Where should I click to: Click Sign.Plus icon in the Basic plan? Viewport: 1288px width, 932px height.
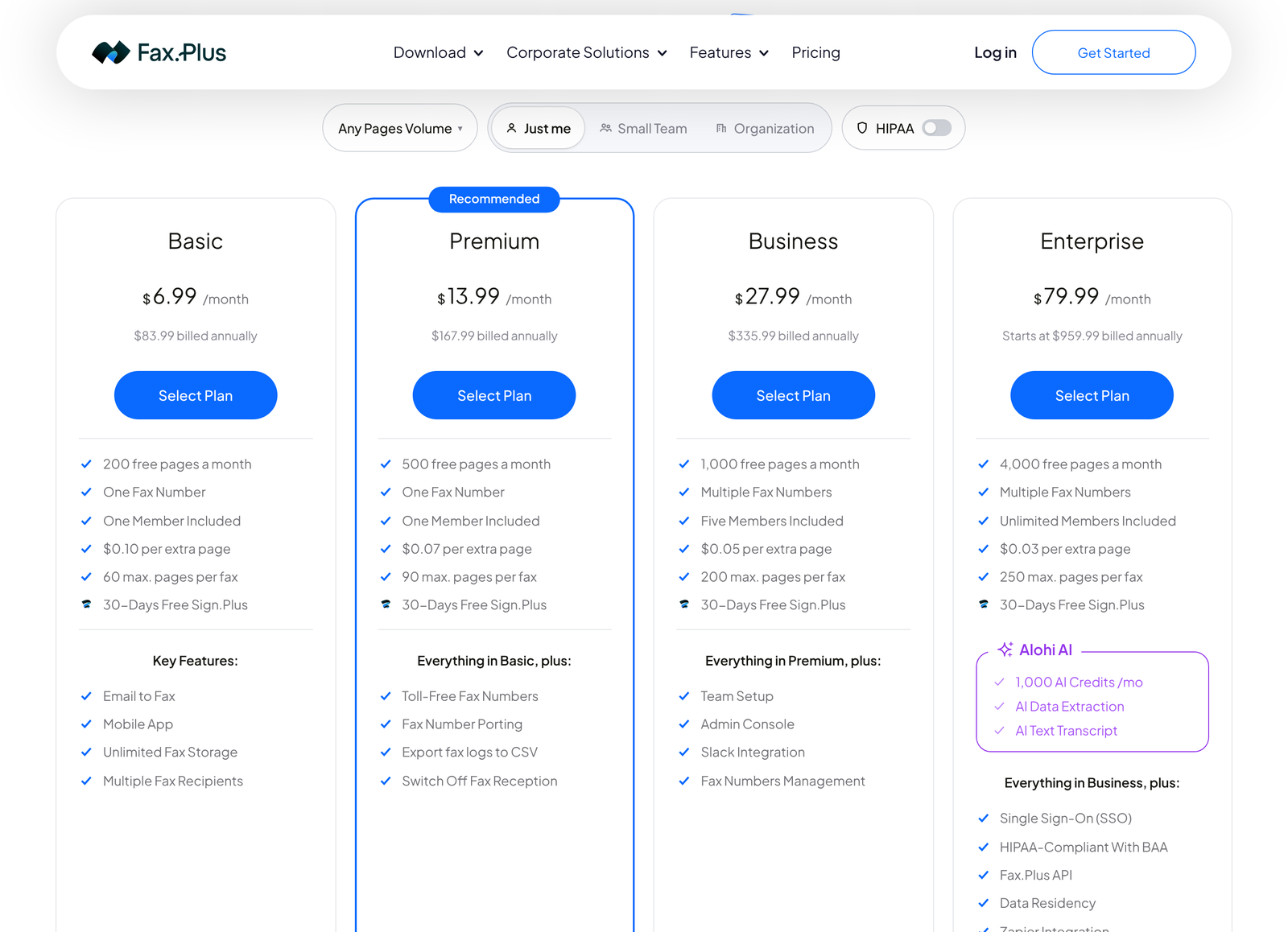(x=86, y=604)
